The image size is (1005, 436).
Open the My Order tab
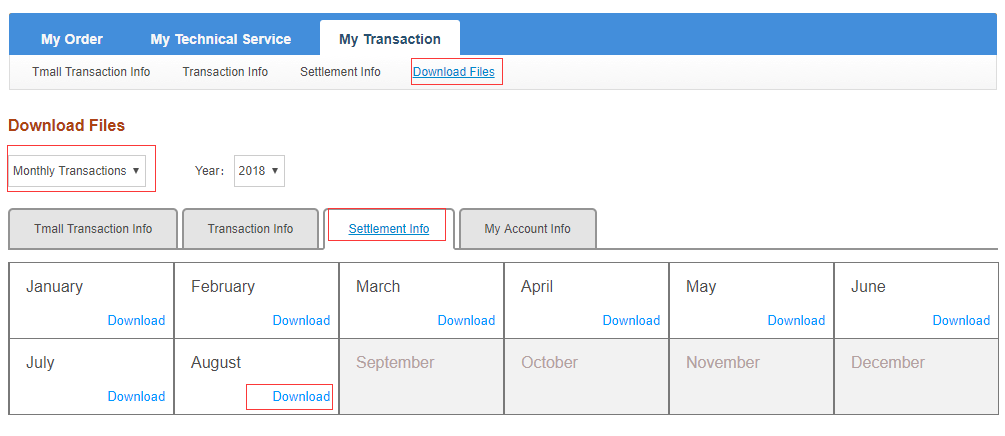[x=72, y=39]
